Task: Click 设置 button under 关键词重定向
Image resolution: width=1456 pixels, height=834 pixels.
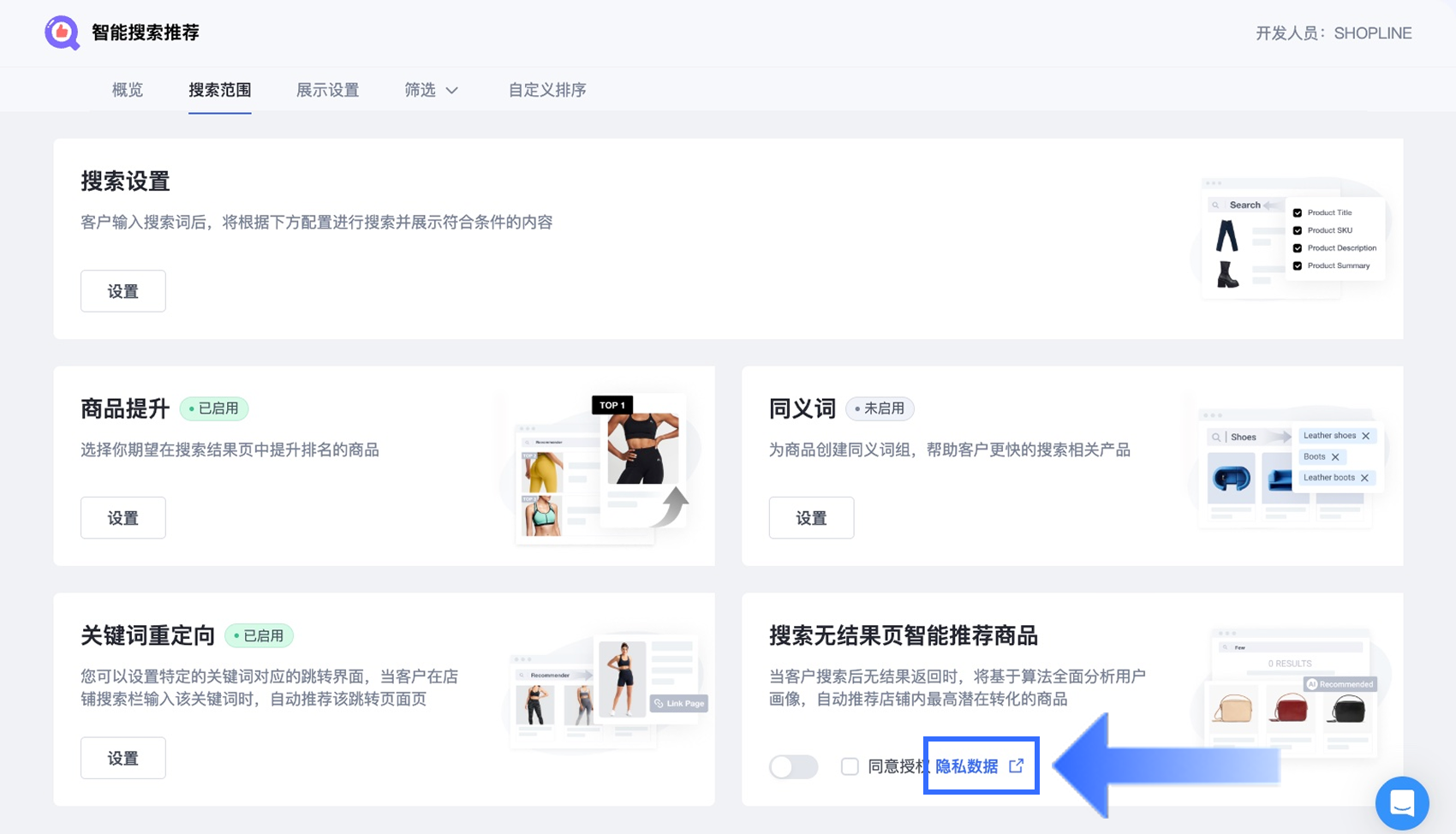Action: tap(123, 759)
